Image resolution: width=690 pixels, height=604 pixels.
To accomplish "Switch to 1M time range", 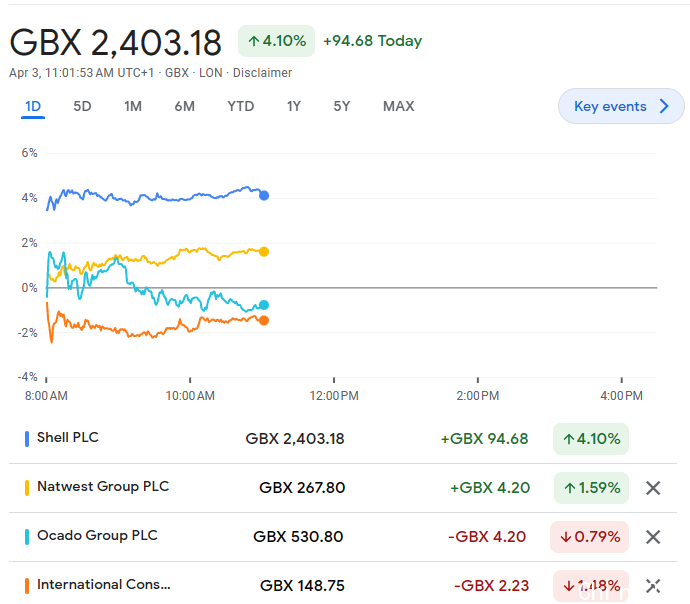I will click(133, 106).
